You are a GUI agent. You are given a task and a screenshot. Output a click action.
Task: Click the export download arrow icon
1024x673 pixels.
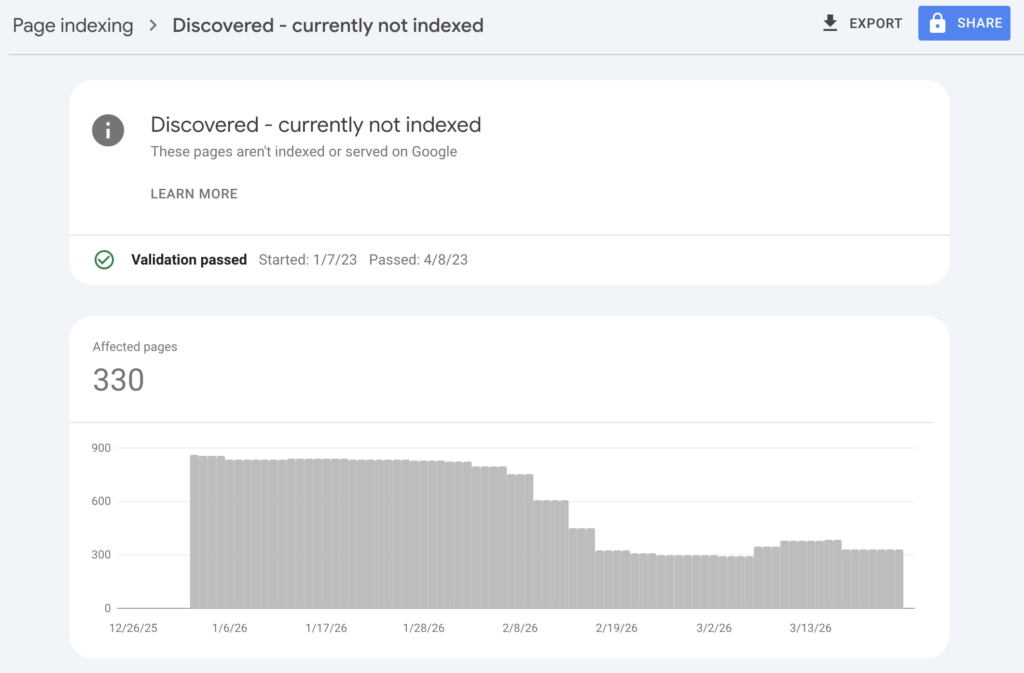point(830,23)
